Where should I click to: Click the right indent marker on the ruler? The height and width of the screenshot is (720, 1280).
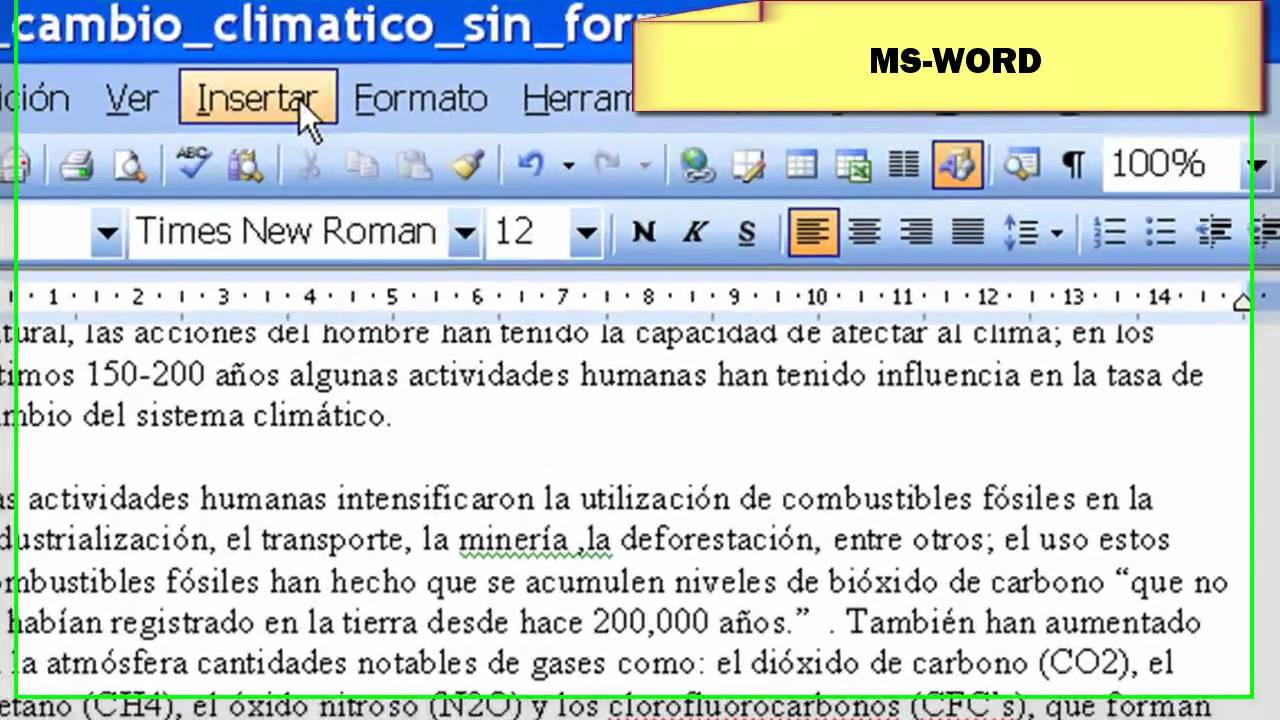[1242, 301]
